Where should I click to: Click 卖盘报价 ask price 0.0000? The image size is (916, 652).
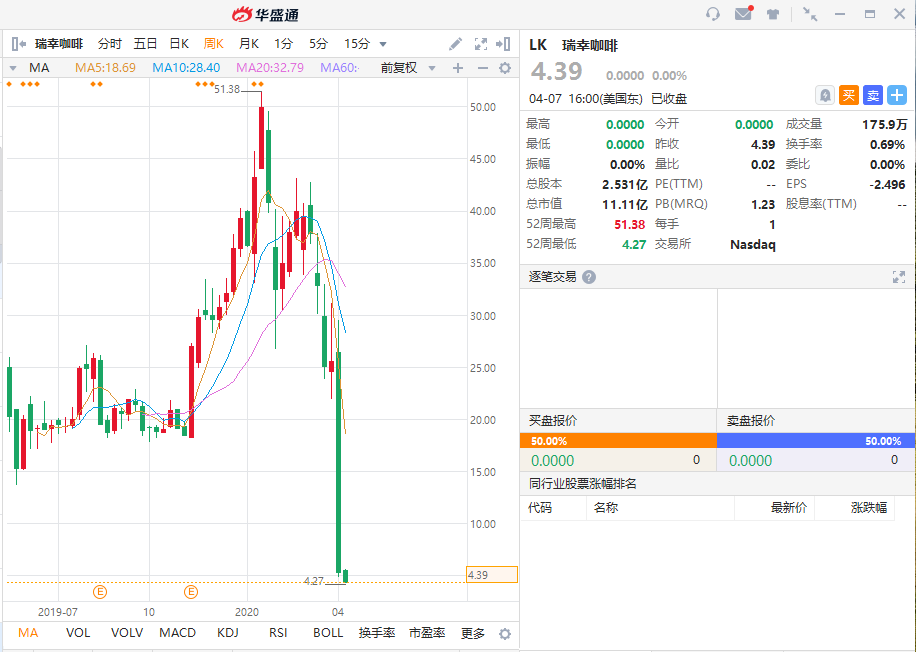751,461
